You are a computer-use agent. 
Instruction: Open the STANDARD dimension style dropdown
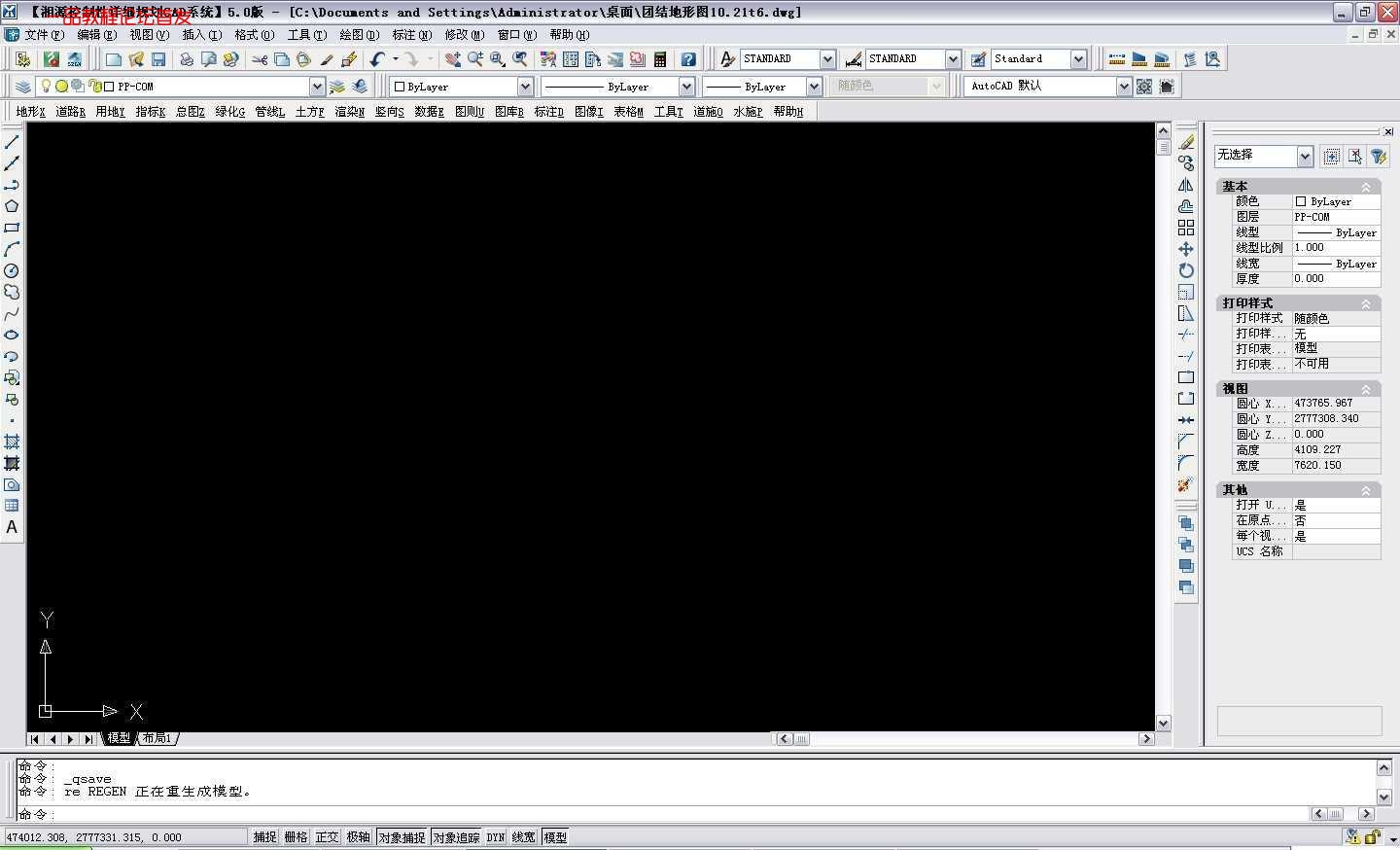pos(953,59)
